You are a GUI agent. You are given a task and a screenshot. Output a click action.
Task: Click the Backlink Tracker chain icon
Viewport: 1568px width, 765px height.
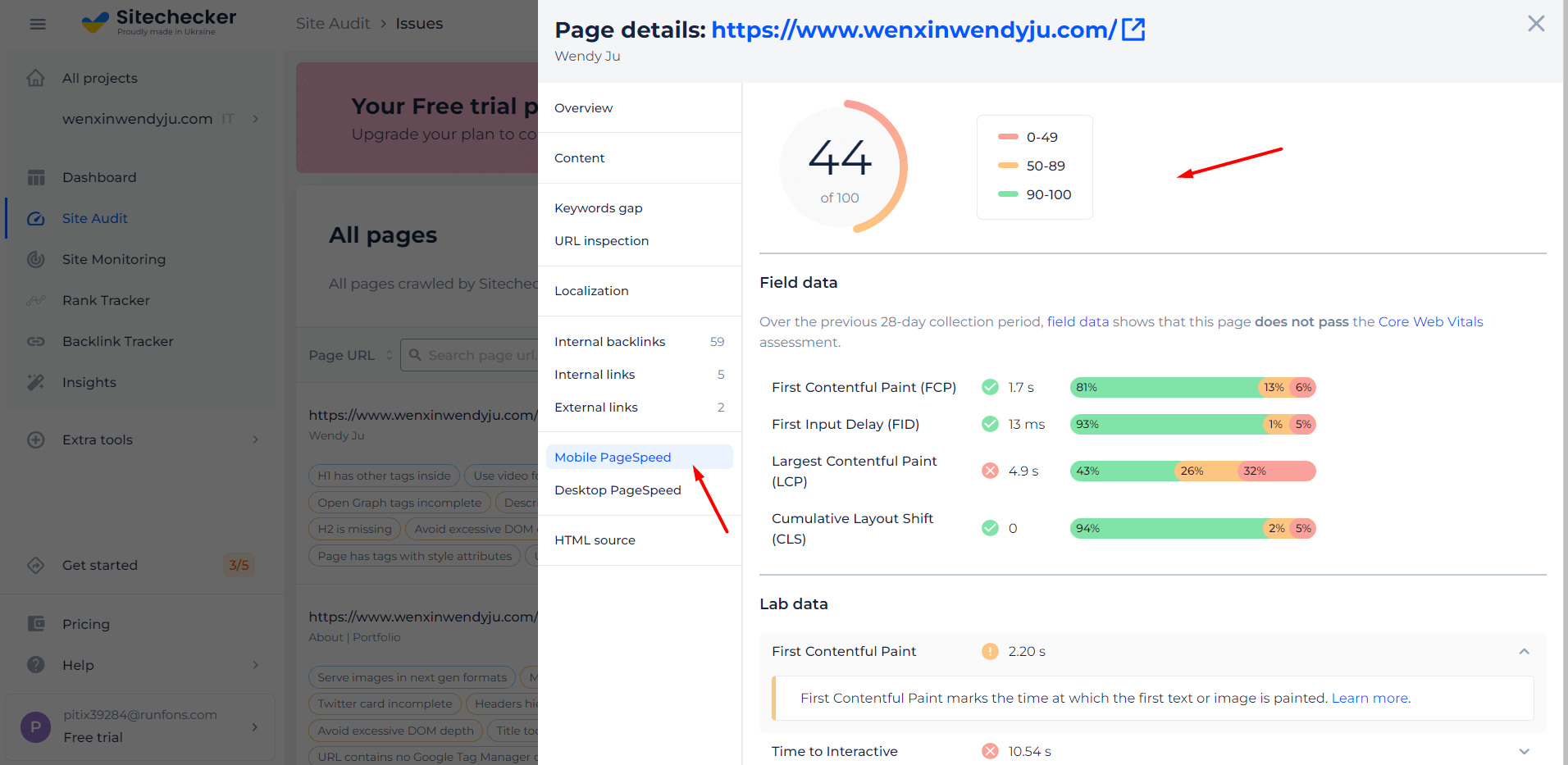pos(36,341)
